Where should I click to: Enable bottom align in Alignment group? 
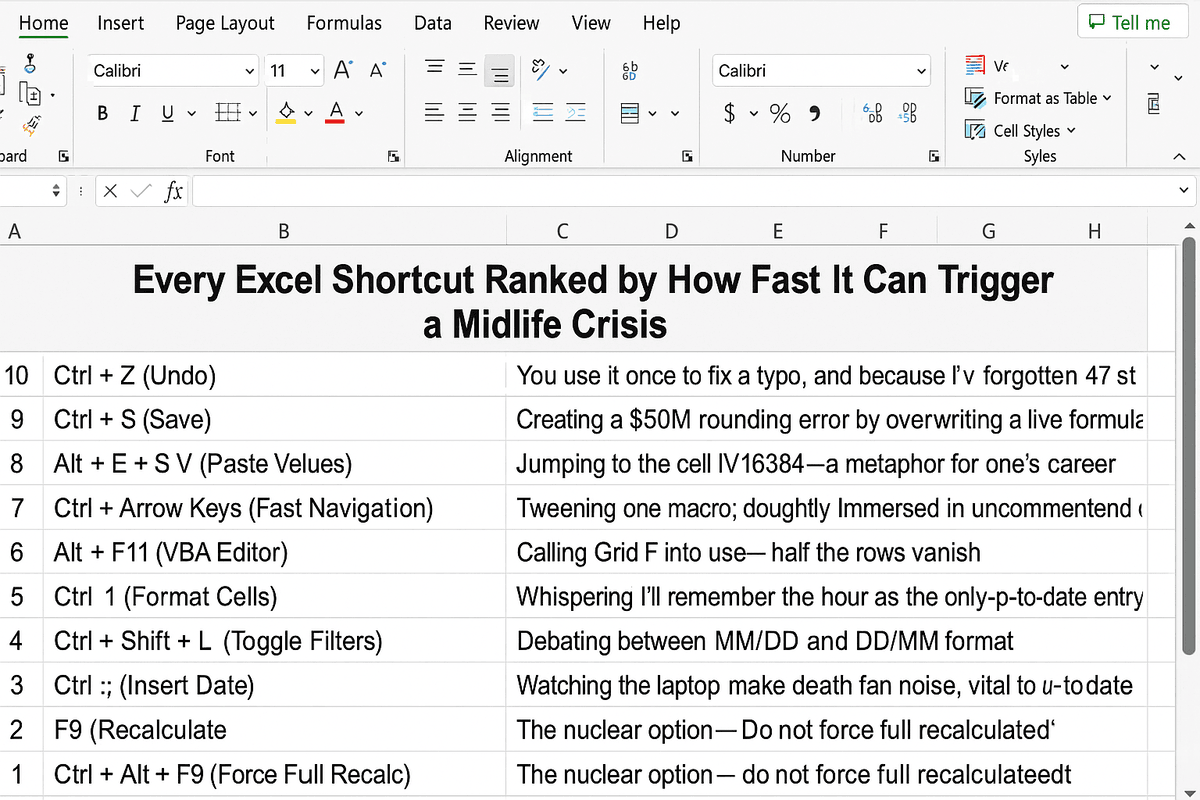click(500, 71)
